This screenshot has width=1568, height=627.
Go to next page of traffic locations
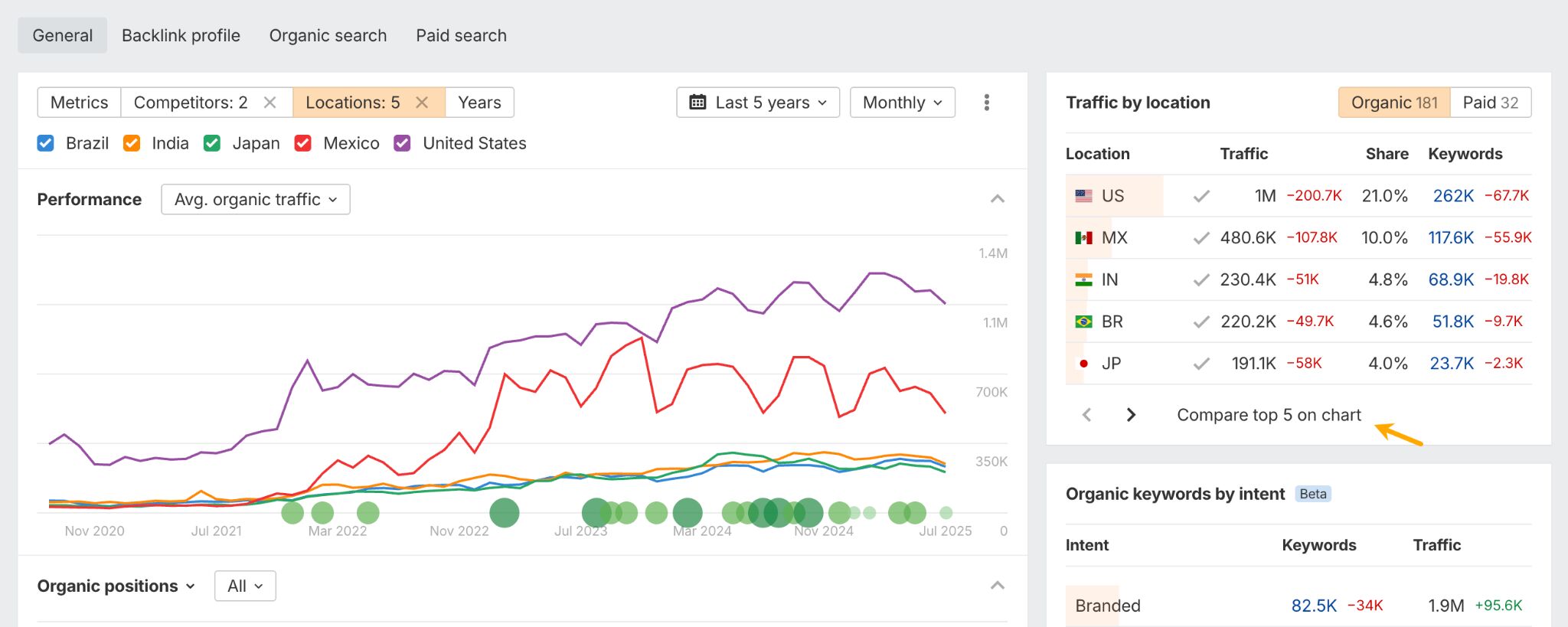pyautogui.click(x=1131, y=415)
